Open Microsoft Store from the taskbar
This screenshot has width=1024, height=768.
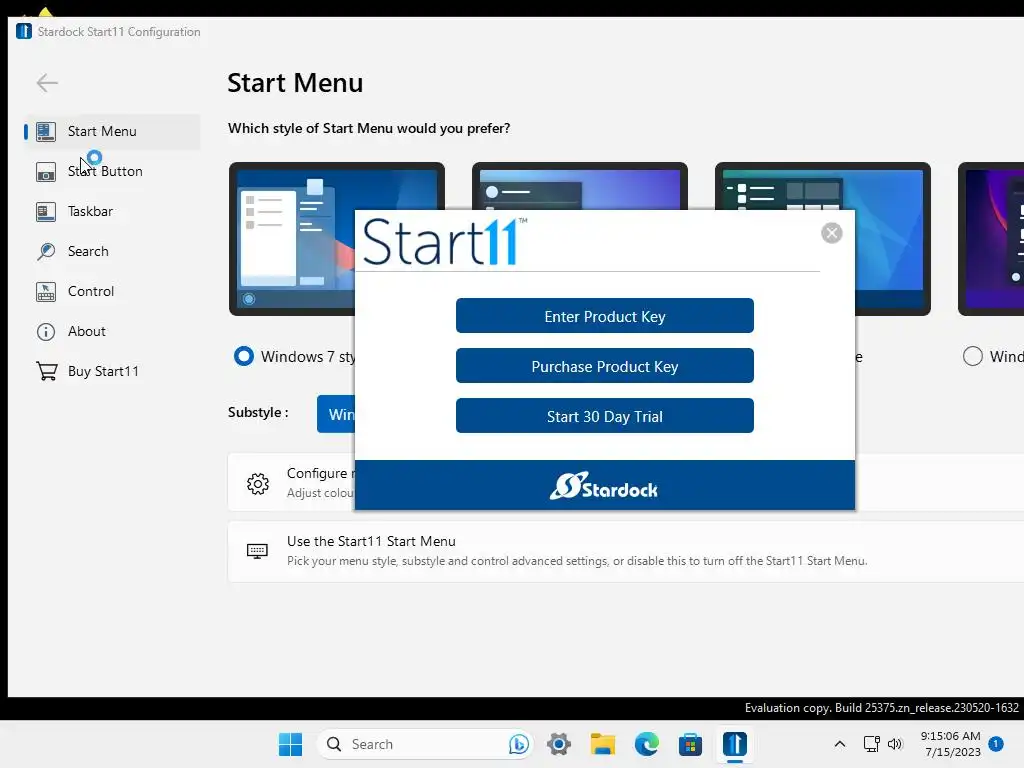tap(690, 744)
